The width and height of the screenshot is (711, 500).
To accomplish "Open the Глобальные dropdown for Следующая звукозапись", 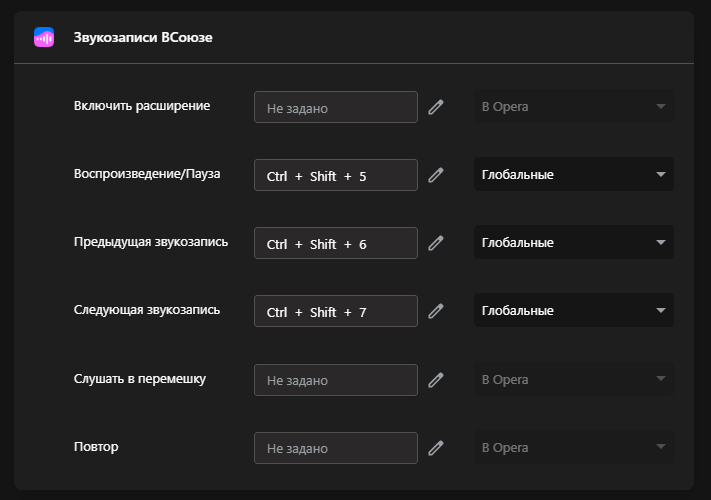I will click(574, 310).
